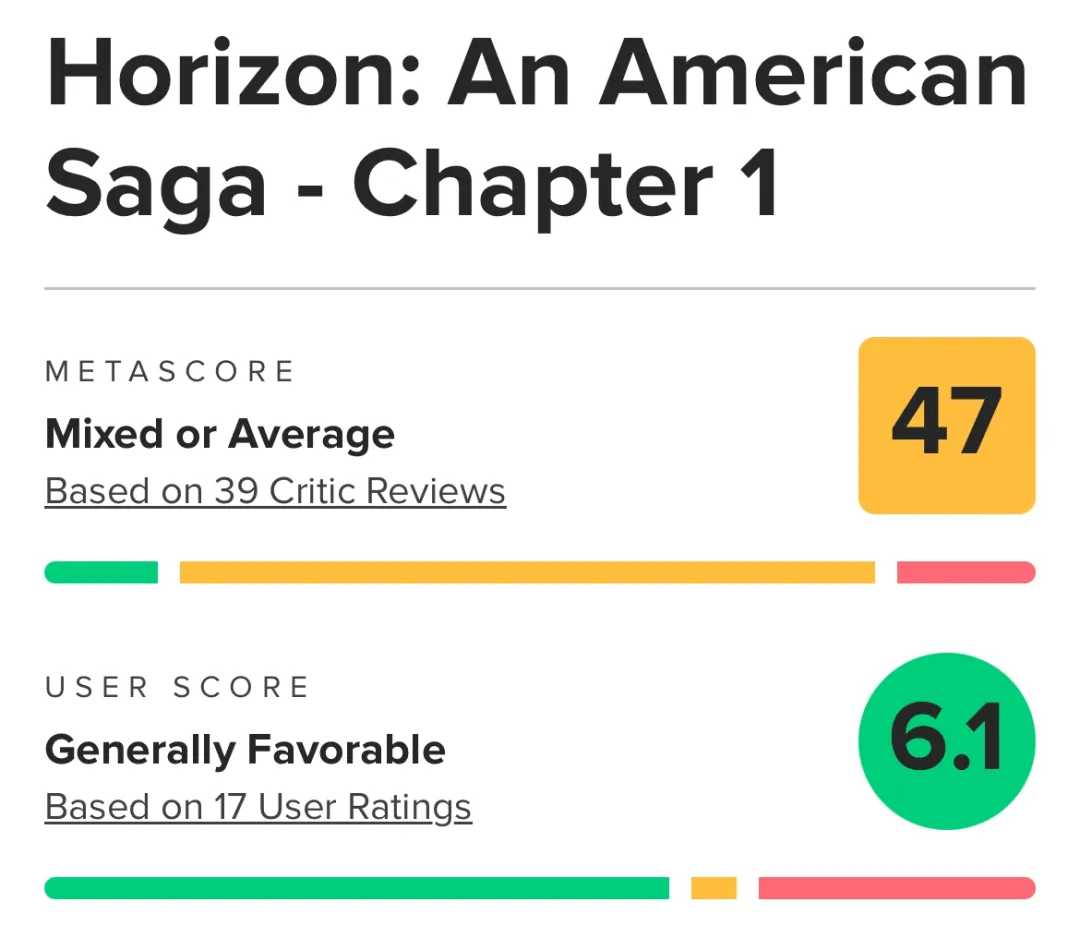
Task: Click the number 17 in user ratings link
Action: pyautogui.click(x=230, y=807)
